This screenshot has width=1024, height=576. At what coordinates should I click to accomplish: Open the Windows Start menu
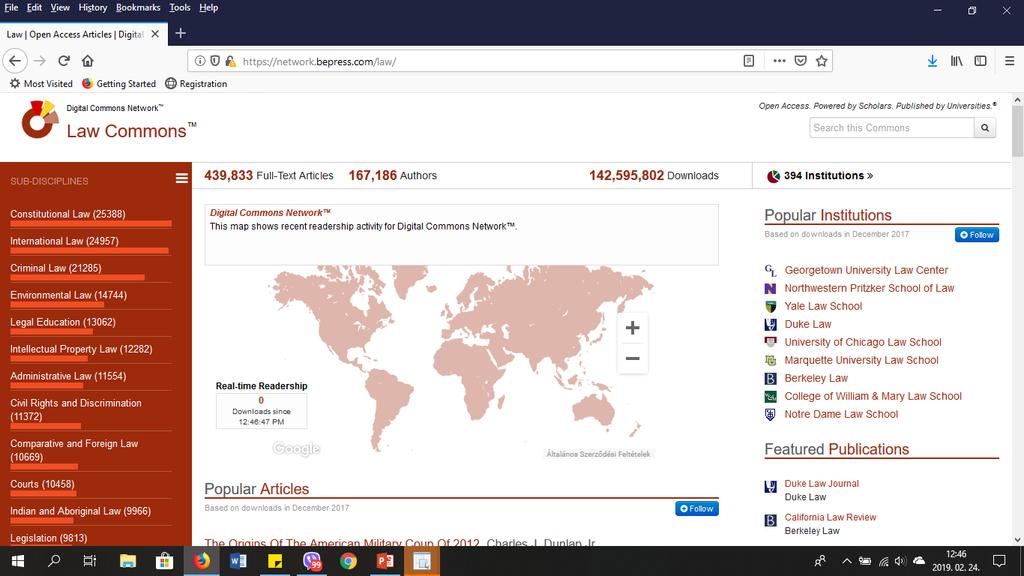pyautogui.click(x=18, y=561)
